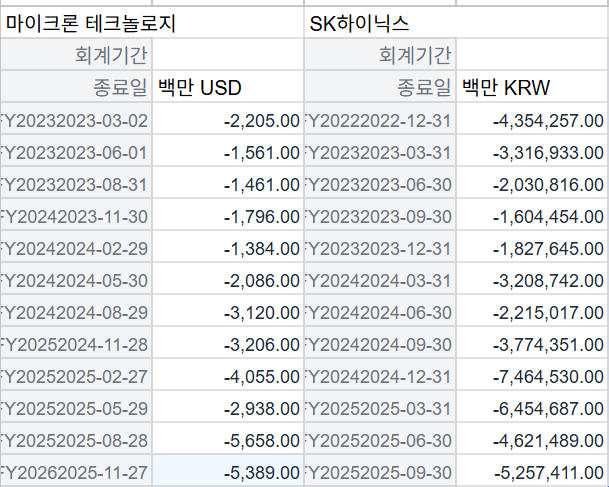Image resolution: width=609 pixels, height=487 pixels.
Task: Click the 종료일 cell beside 백만 KRW
Action: point(380,87)
